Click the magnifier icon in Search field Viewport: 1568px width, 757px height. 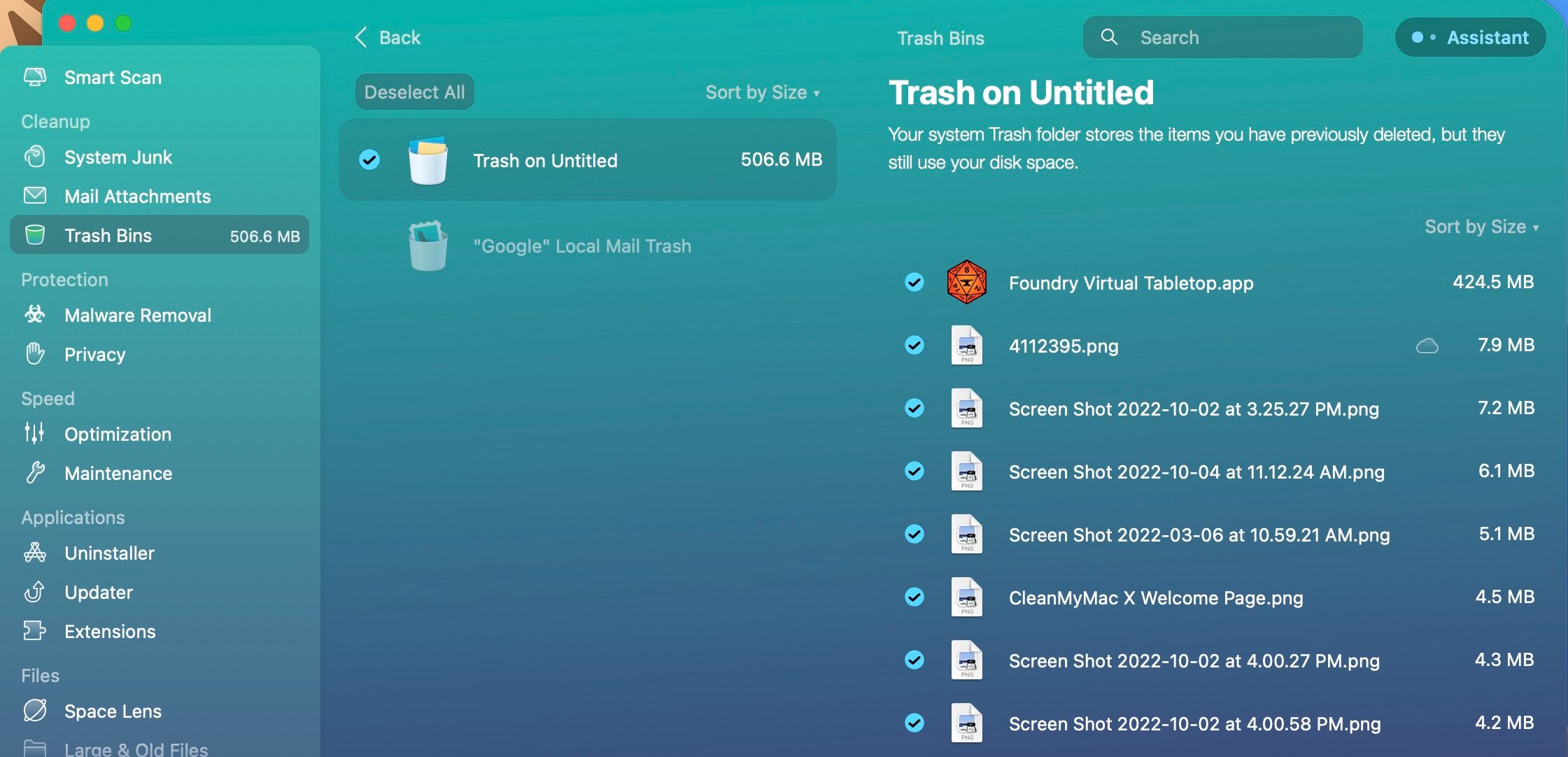click(x=1109, y=37)
